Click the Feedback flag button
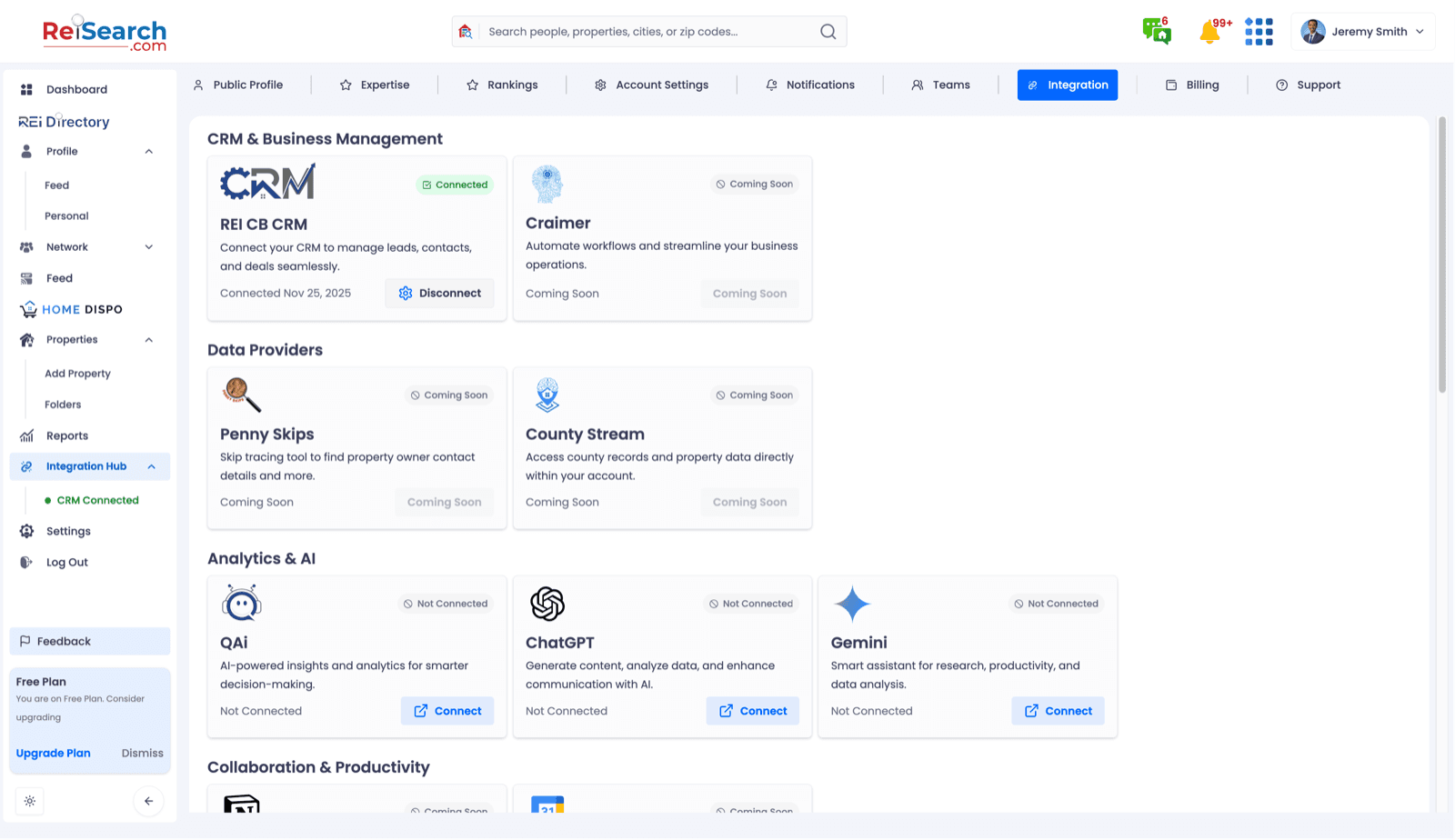This screenshot has width=1455, height=840. click(89, 641)
